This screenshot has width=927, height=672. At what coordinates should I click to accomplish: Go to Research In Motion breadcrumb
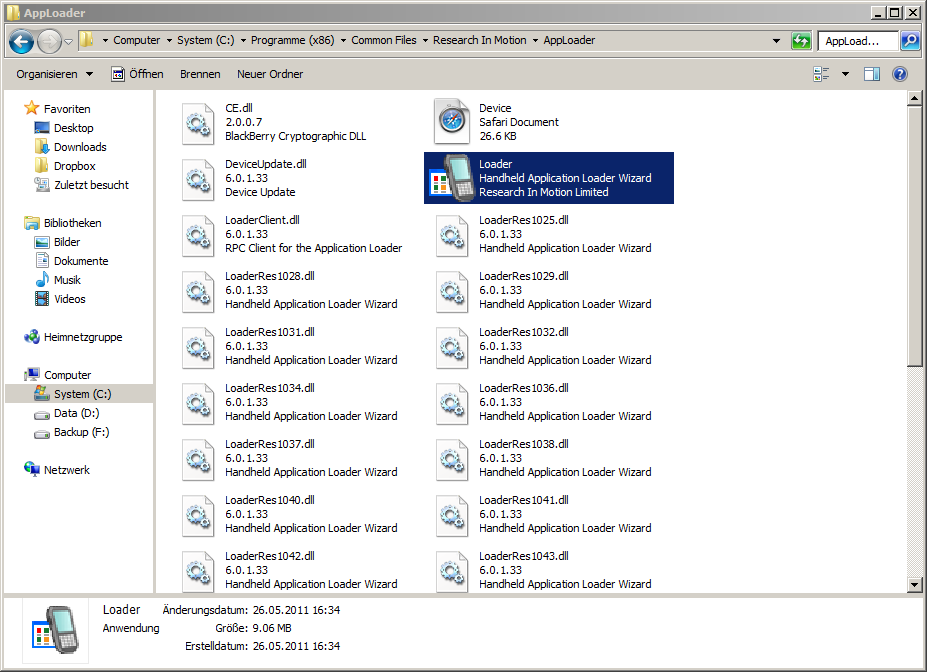(479, 40)
